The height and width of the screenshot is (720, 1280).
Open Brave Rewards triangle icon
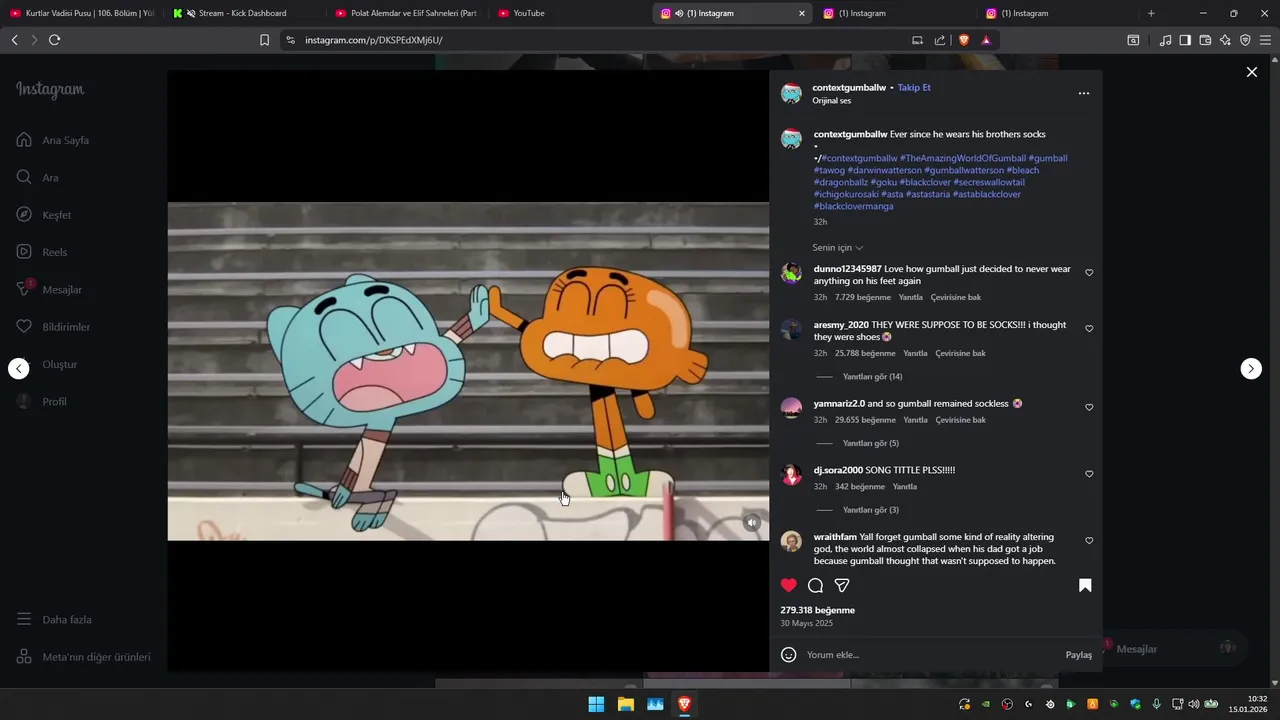(986, 40)
